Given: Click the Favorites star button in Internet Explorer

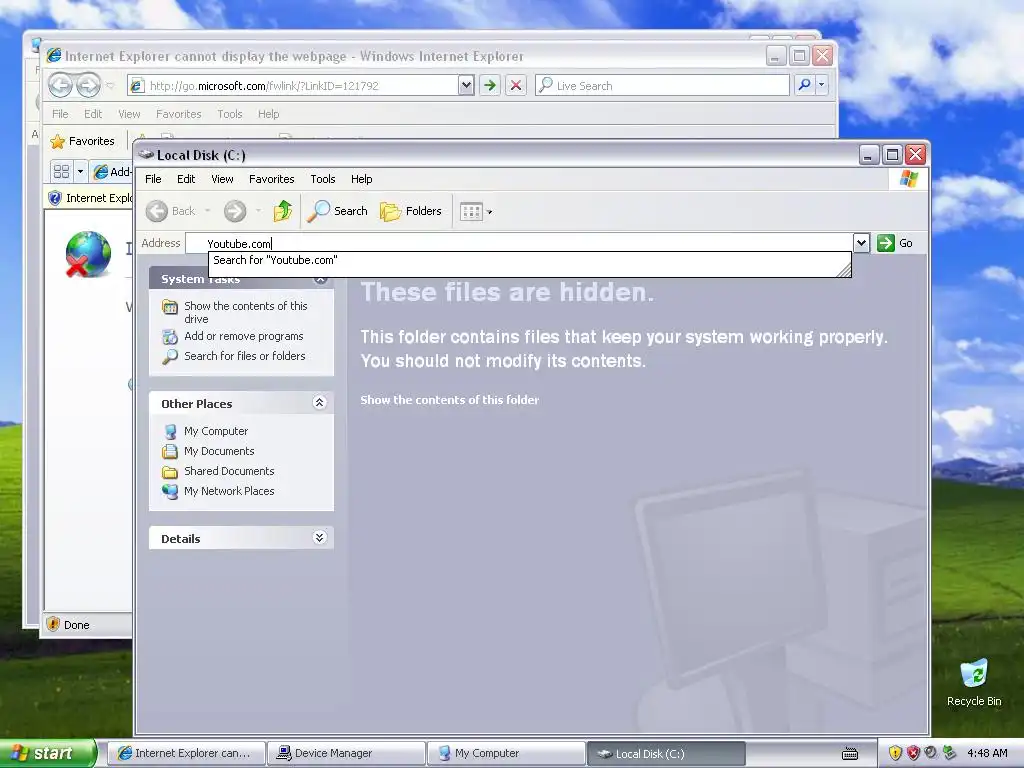Looking at the screenshot, I should click(82, 141).
